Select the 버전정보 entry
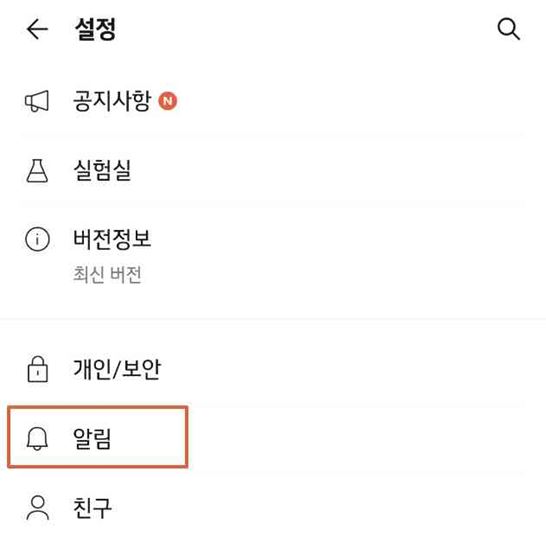This screenshot has height=535, width=546. tap(272, 256)
